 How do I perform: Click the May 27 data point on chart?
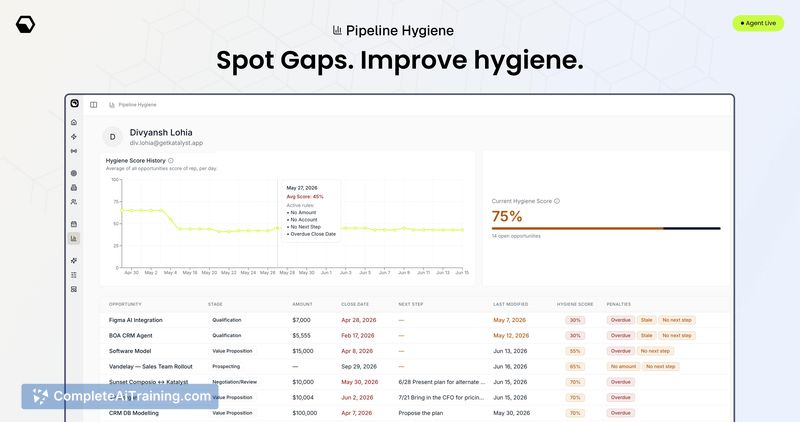click(278, 229)
